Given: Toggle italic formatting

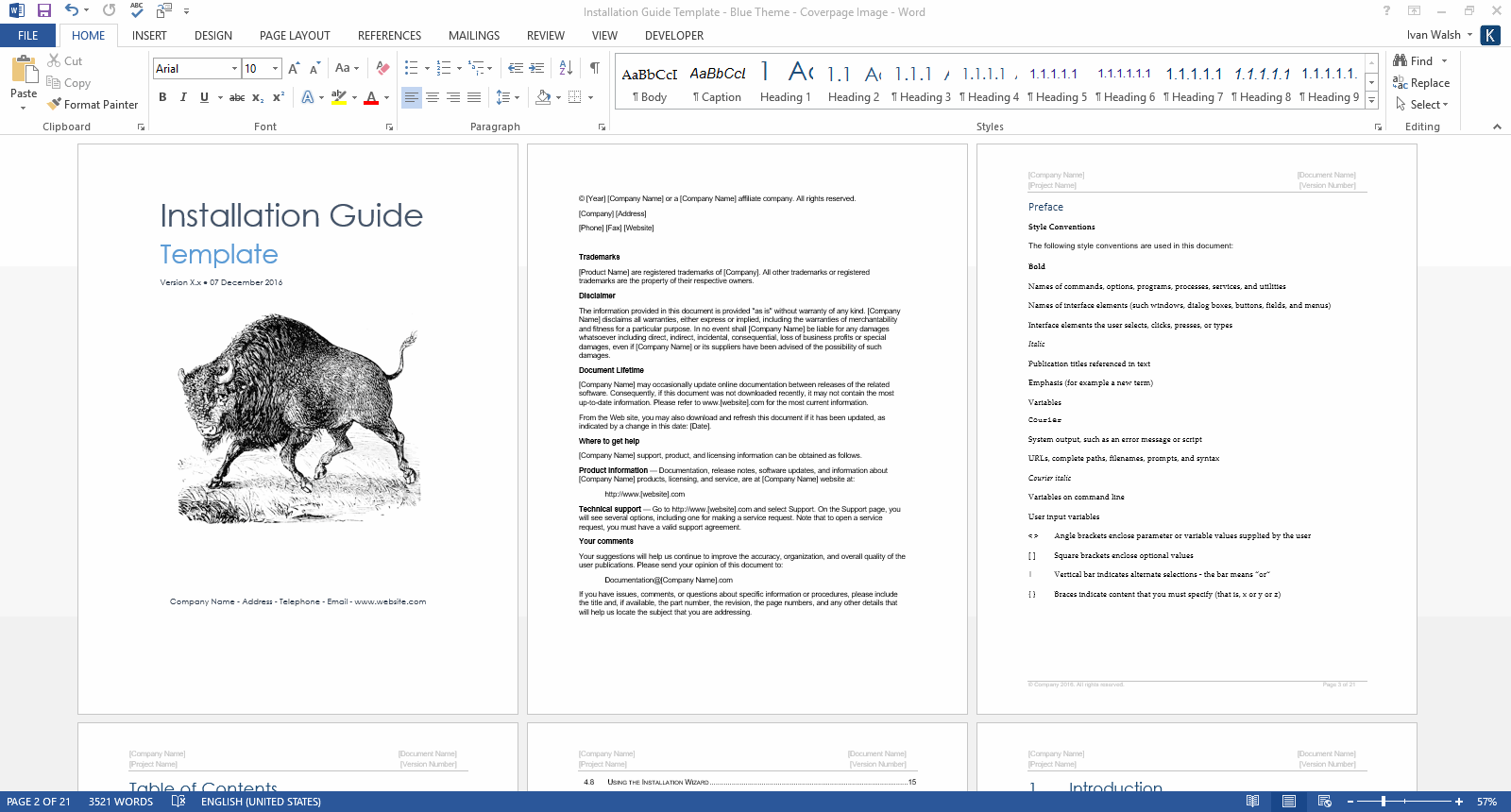Looking at the screenshot, I should pos(183,97).
